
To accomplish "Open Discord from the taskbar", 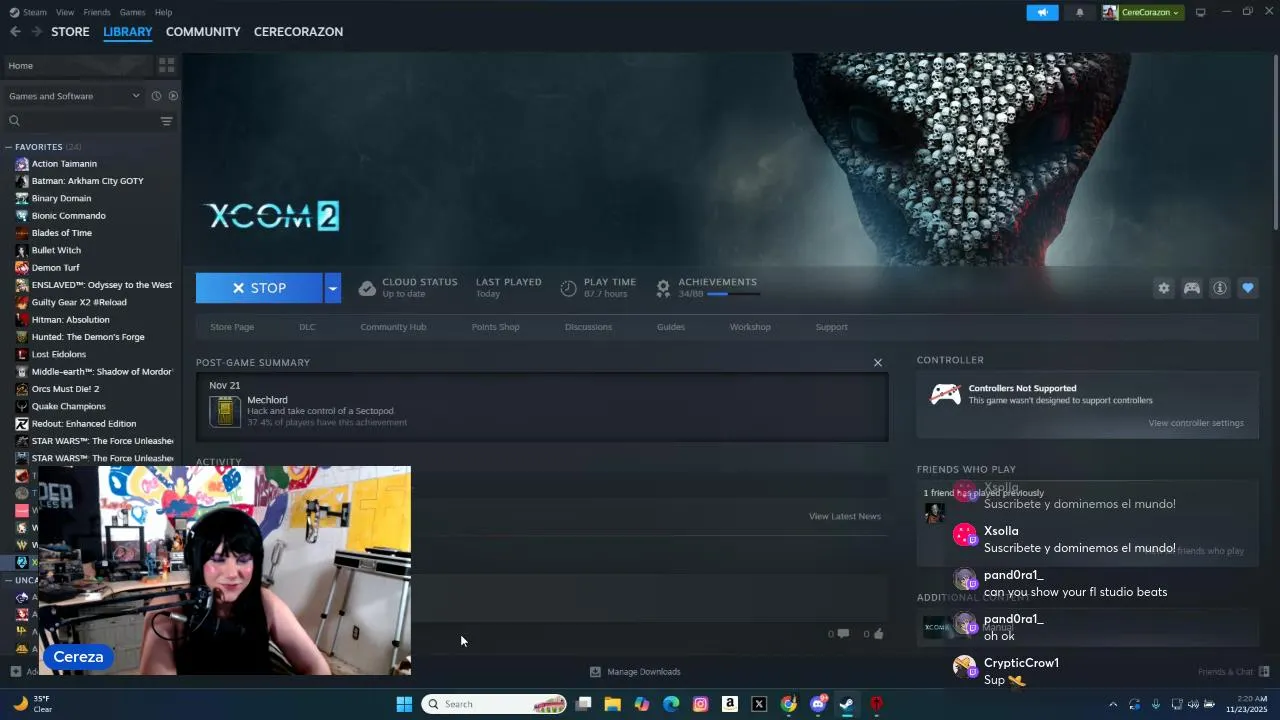I will coord(818,704).
